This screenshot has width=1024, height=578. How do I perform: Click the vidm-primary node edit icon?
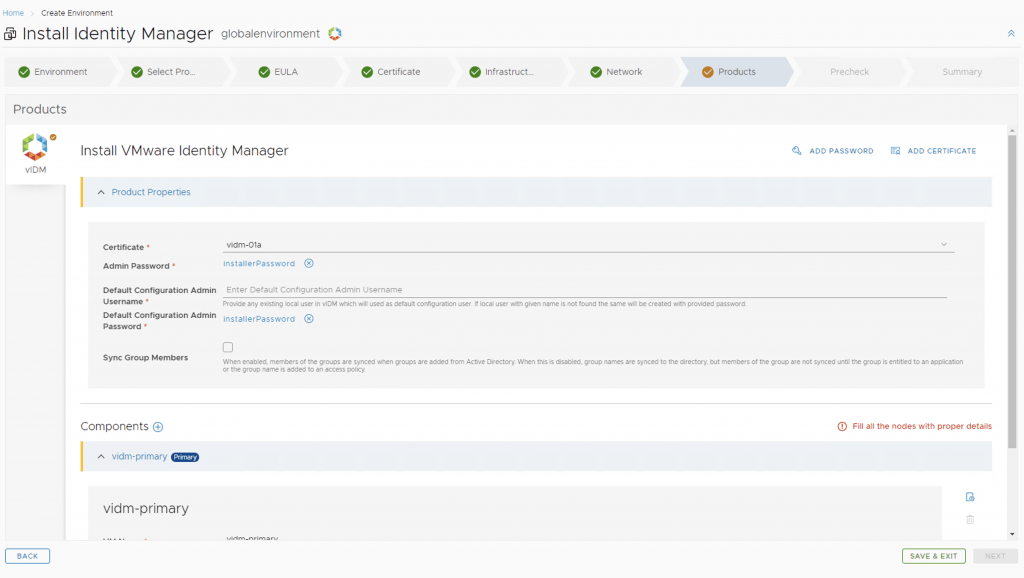(x=969, y=497)
